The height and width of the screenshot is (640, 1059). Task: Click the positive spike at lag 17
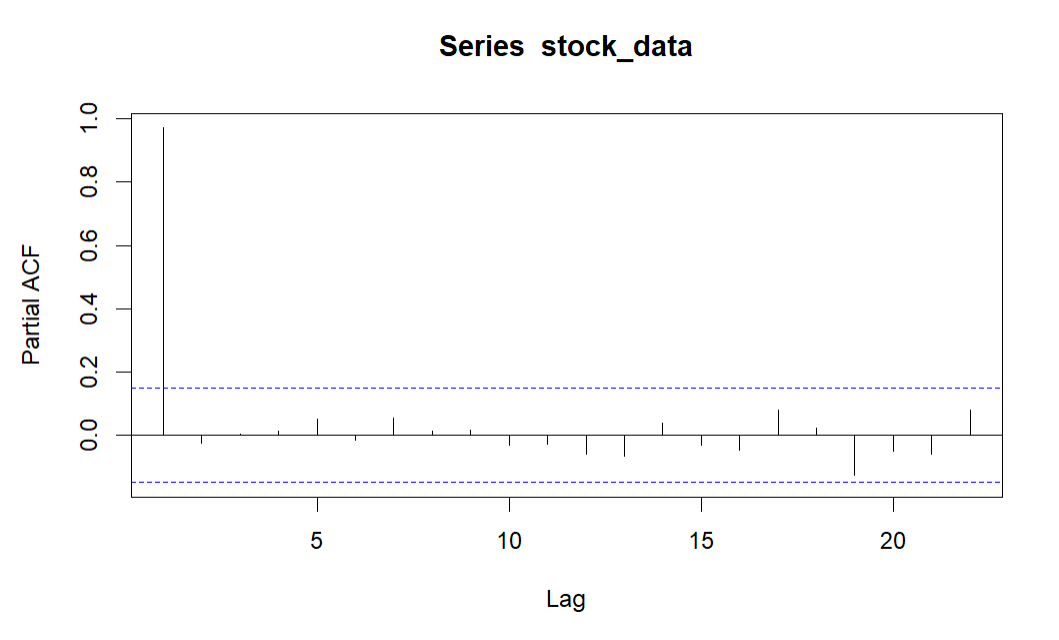[x=778, y=423]
